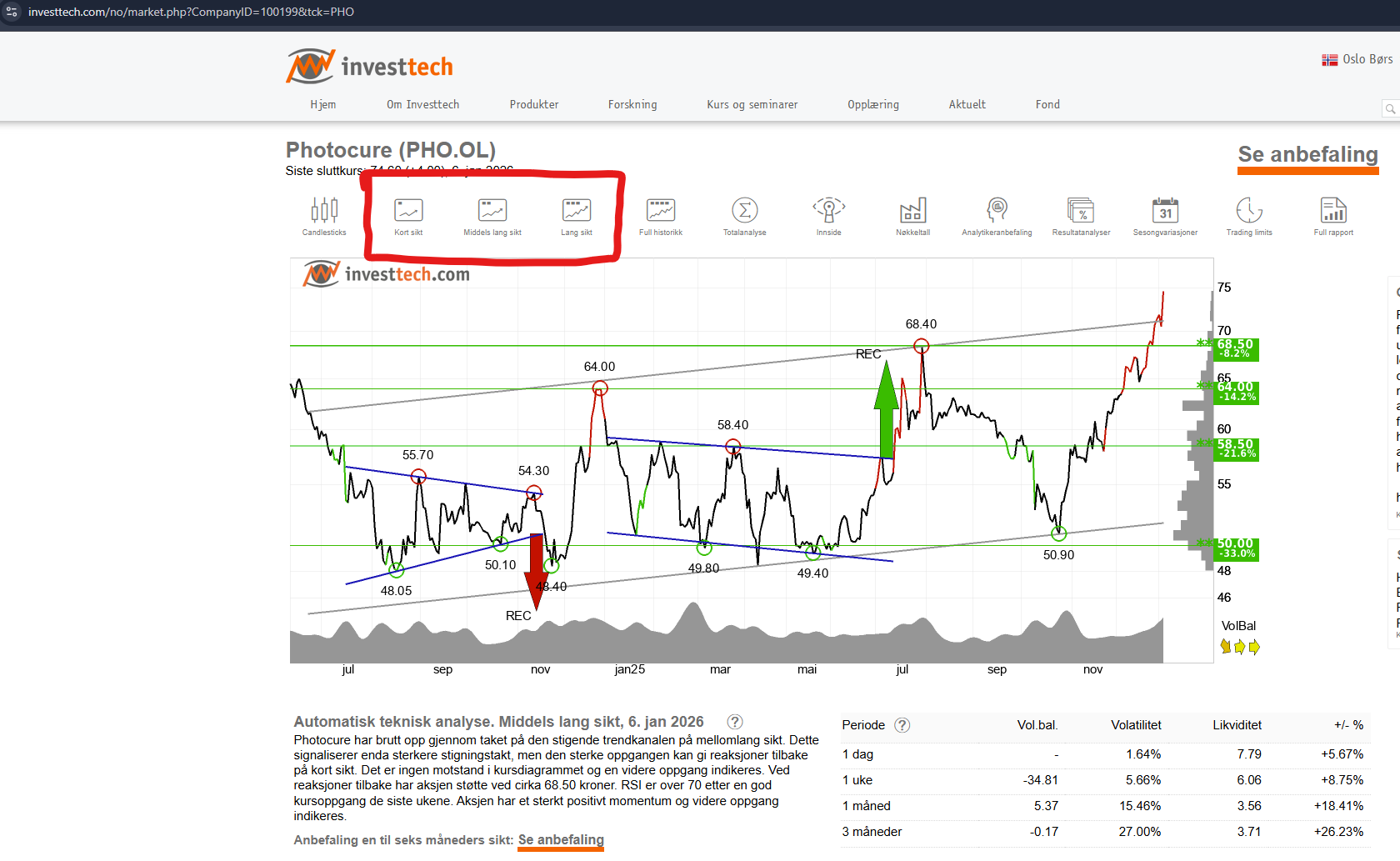The height and width of the screenshot is (861, 1400).
Task: Open Nøkkeltall key figures
Action: click(912, 216)
